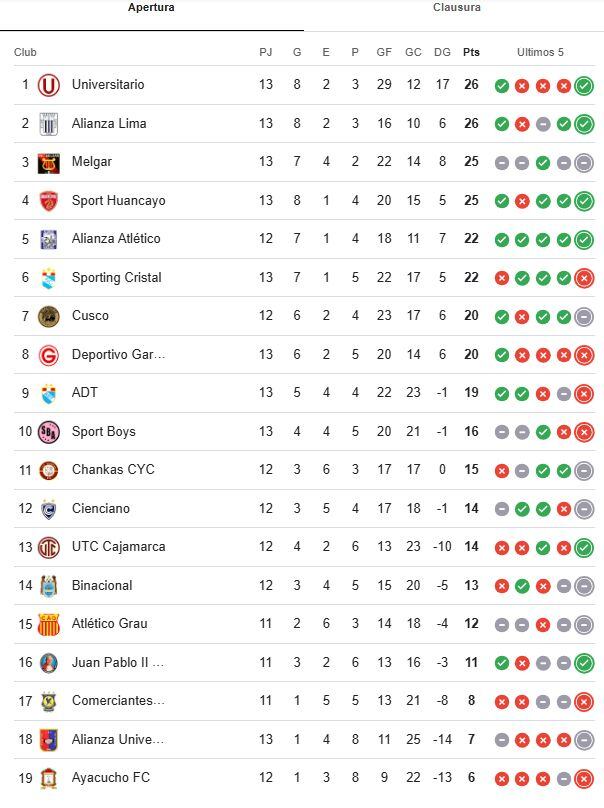Image resolution: width=604 pixels, height=808 pixels.
Task: Open the Chankas CYC team link
Action: (113, 470)
